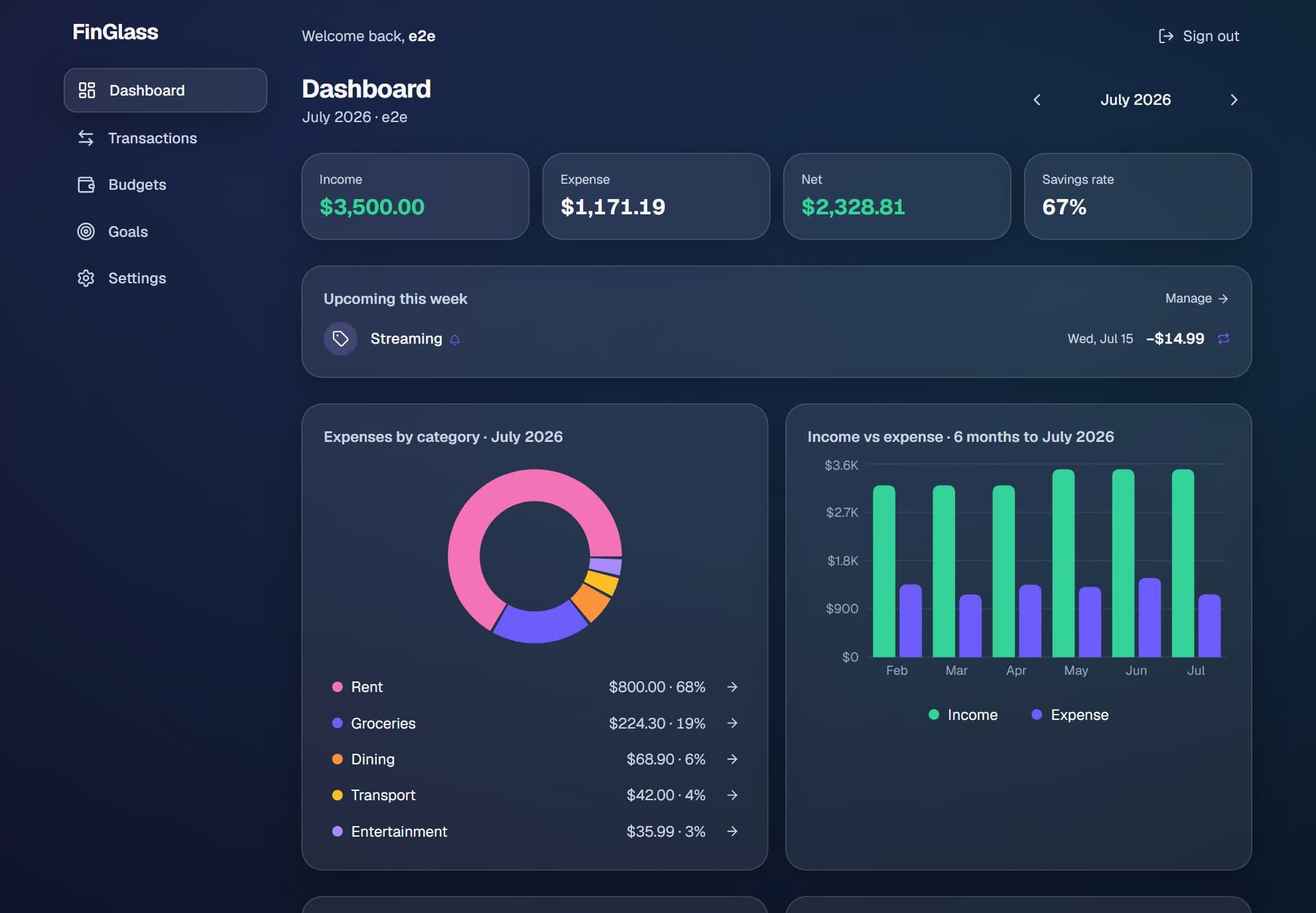Click the pink Rent legend dot
Image resolution: width=1316 pixels, height=913 pixels.
[x=337, y=687]
